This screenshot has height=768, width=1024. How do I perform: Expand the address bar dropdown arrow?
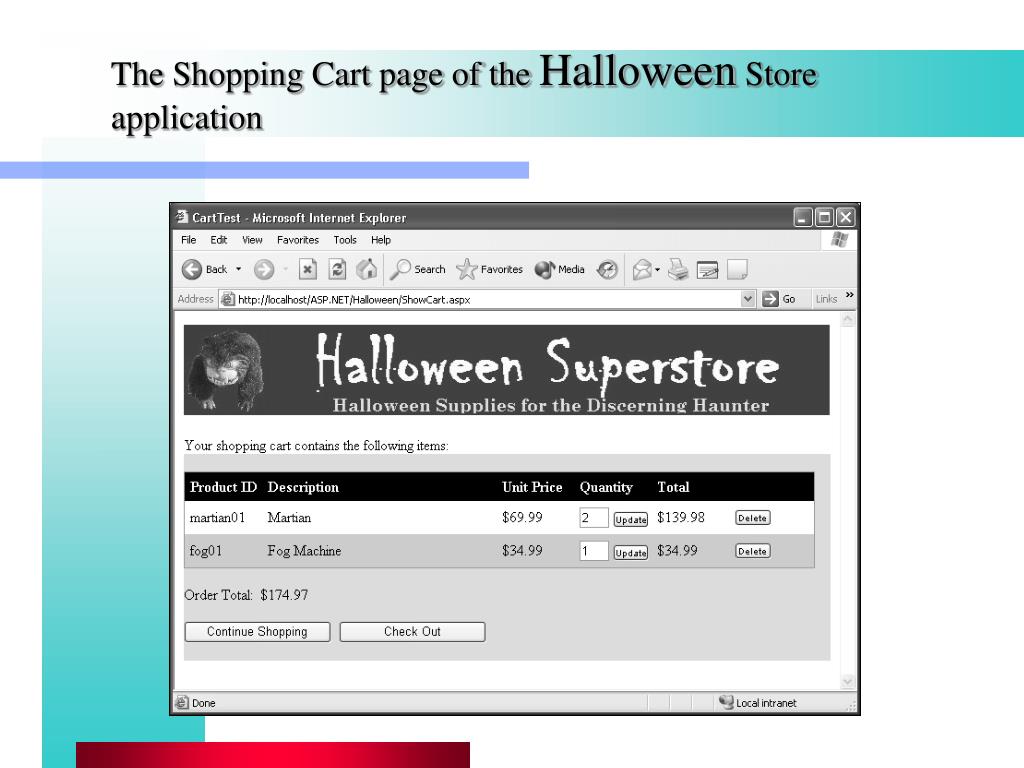click(x=748, y=299)
